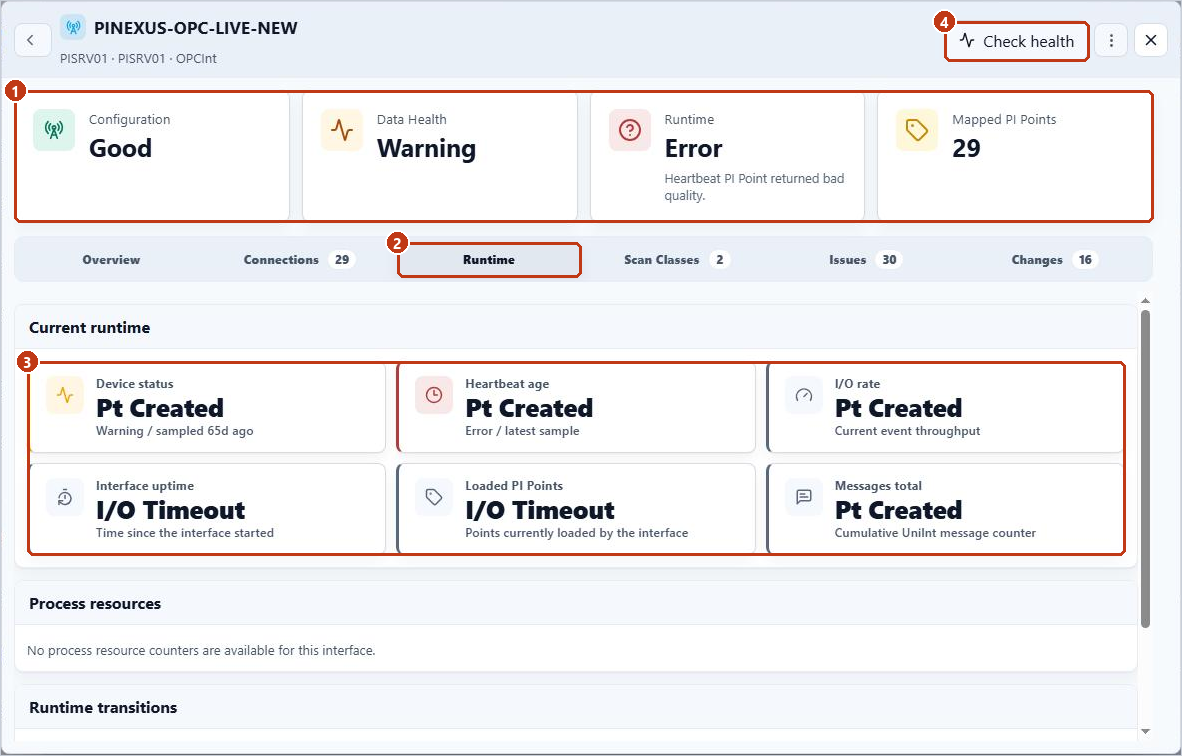This screenshot has height=756, width=1182.
Task: Click the Issues count badge 30
Action: pyautogui.click(x=890, y=260)
